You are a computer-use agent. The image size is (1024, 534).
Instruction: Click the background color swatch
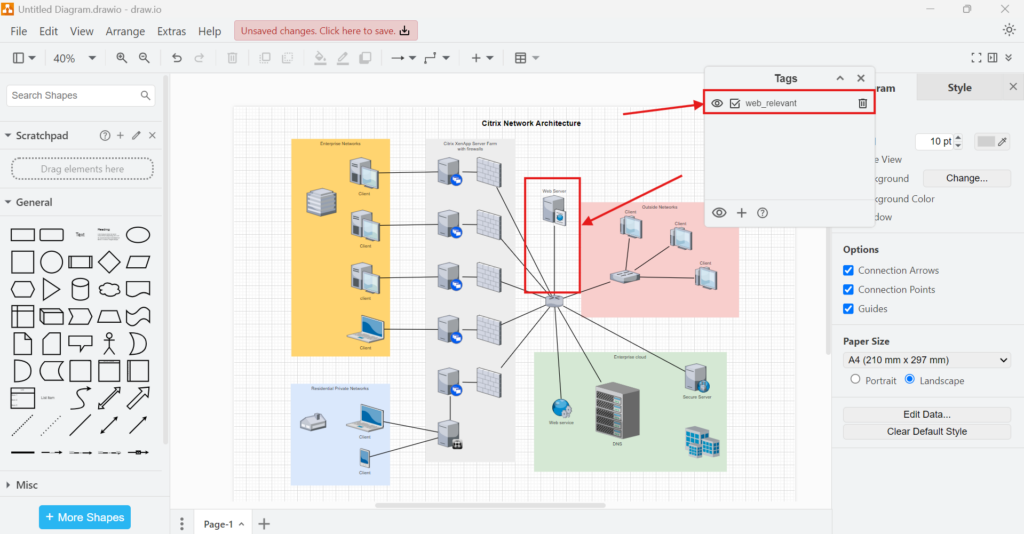tap(985, 141)
